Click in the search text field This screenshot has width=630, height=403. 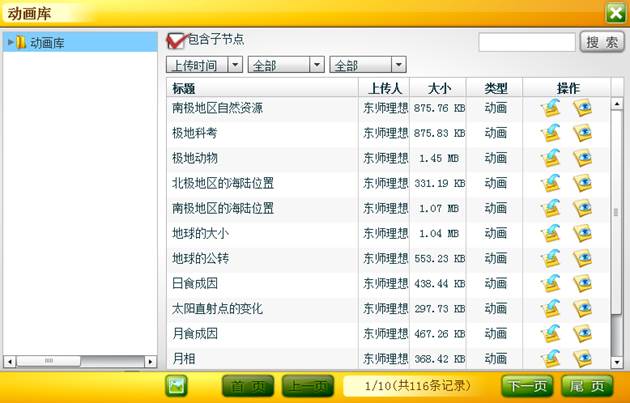(x=526, y=42)
